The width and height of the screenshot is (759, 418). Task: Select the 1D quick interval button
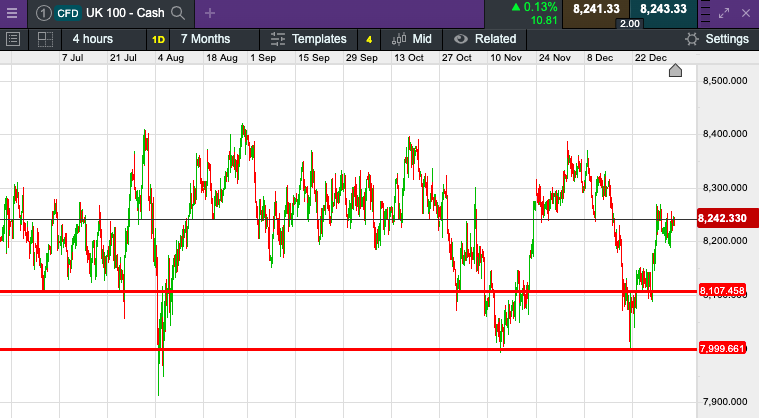point(158,40)
